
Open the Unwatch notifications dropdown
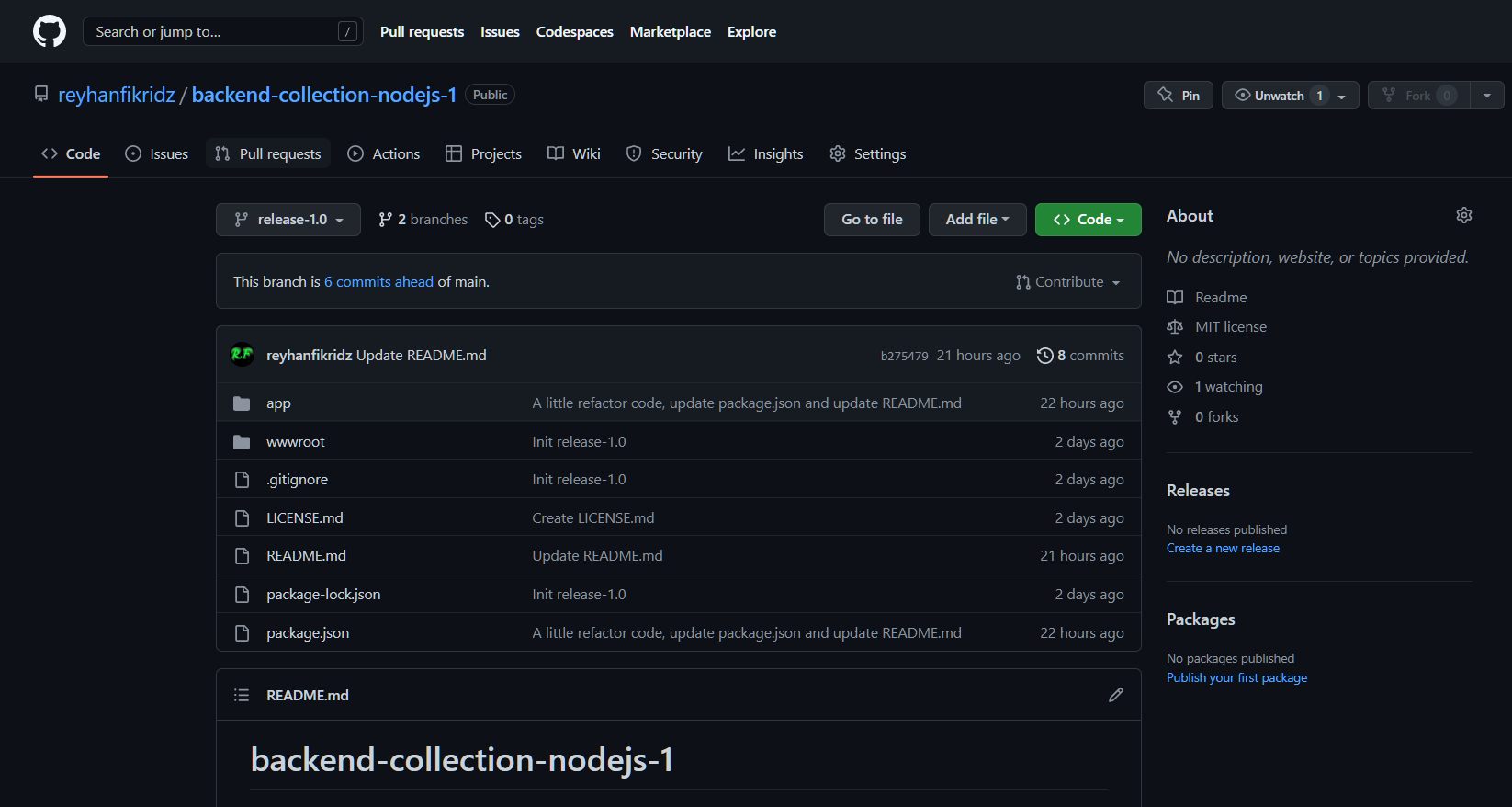(x=1291, y=96)
